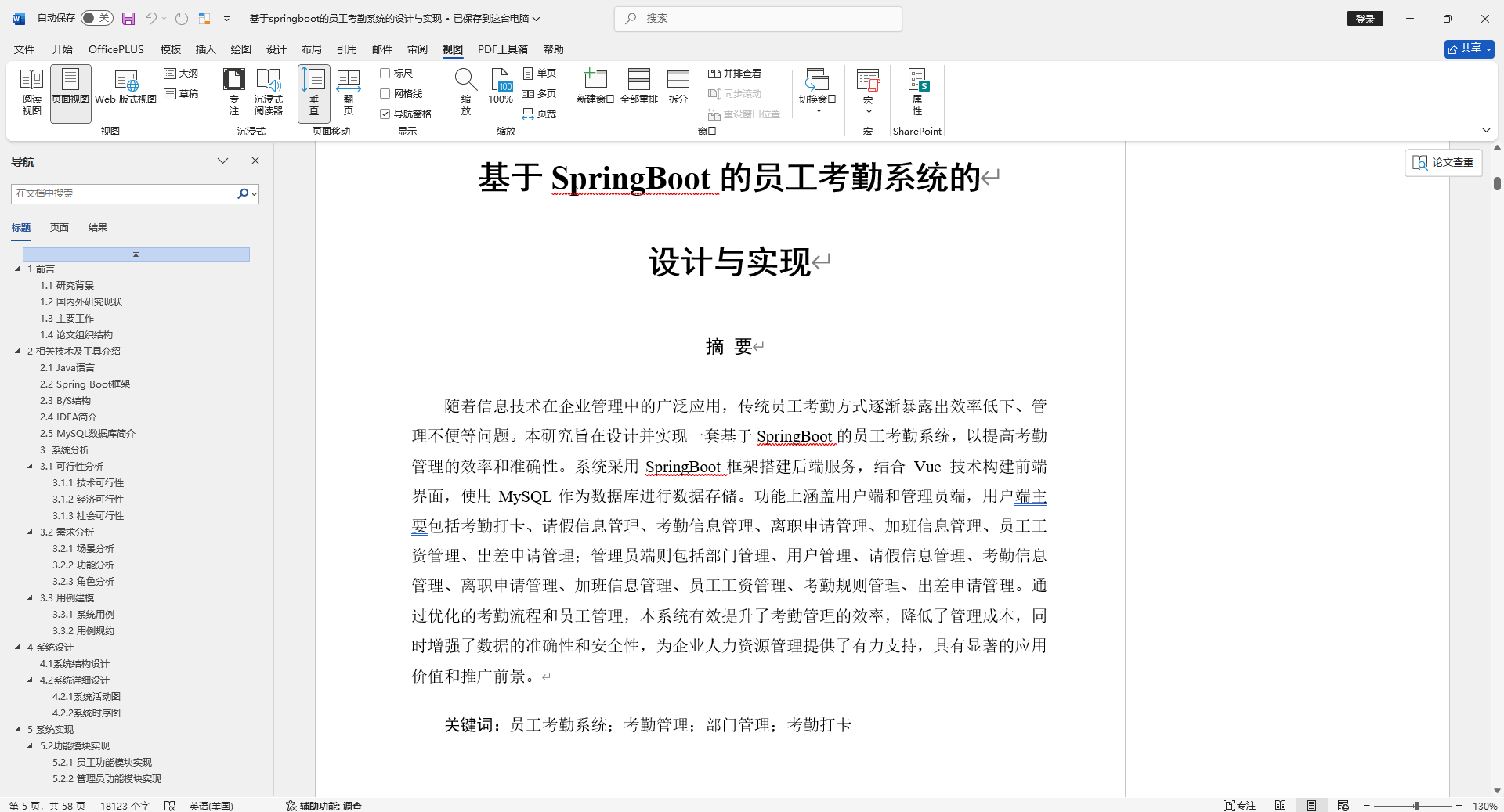Screen dimensions: 1504x812
Task: Enable side-by-side viewing (并排查看)
Action: (735, 74)
